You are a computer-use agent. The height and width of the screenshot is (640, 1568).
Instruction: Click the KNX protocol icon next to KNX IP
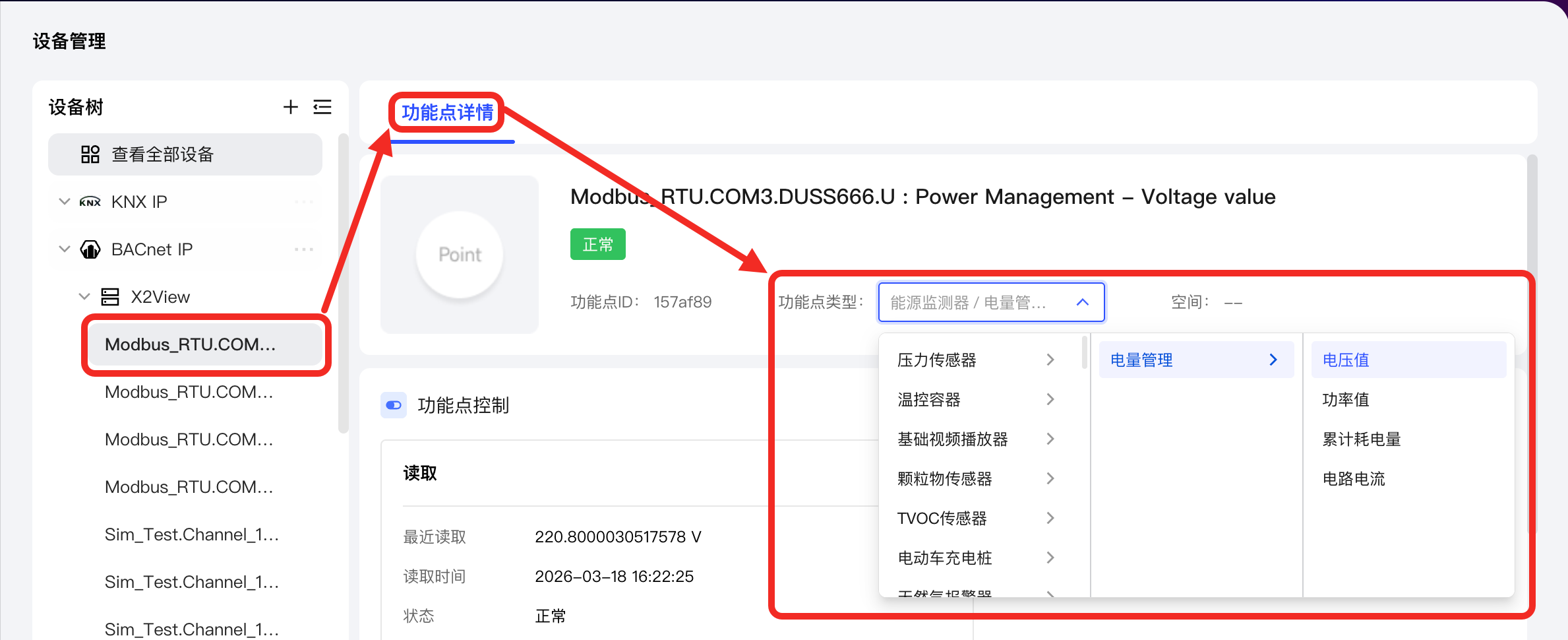[90, 201]
